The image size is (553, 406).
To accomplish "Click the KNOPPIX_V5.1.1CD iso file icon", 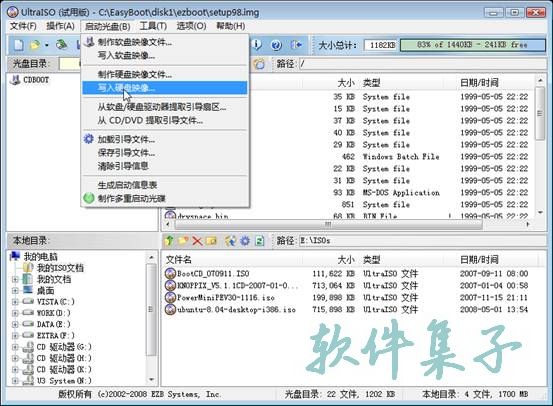I will pos(170,285).
